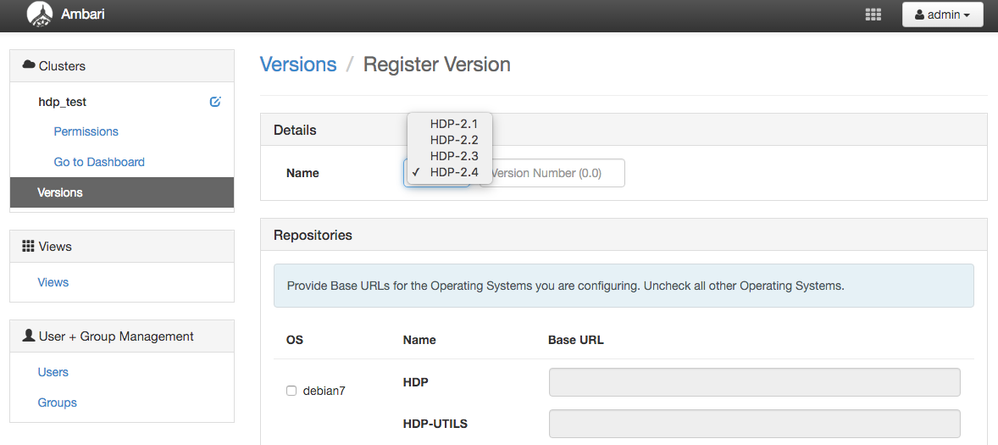Click the User + Group Management person icon
998x445 pixels.
tap(28, 336)
